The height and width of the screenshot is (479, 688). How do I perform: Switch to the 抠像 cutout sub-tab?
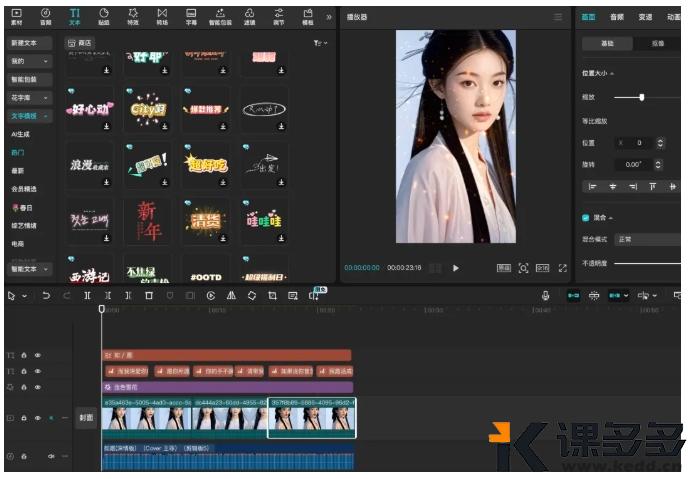click(x=657, y=43)
